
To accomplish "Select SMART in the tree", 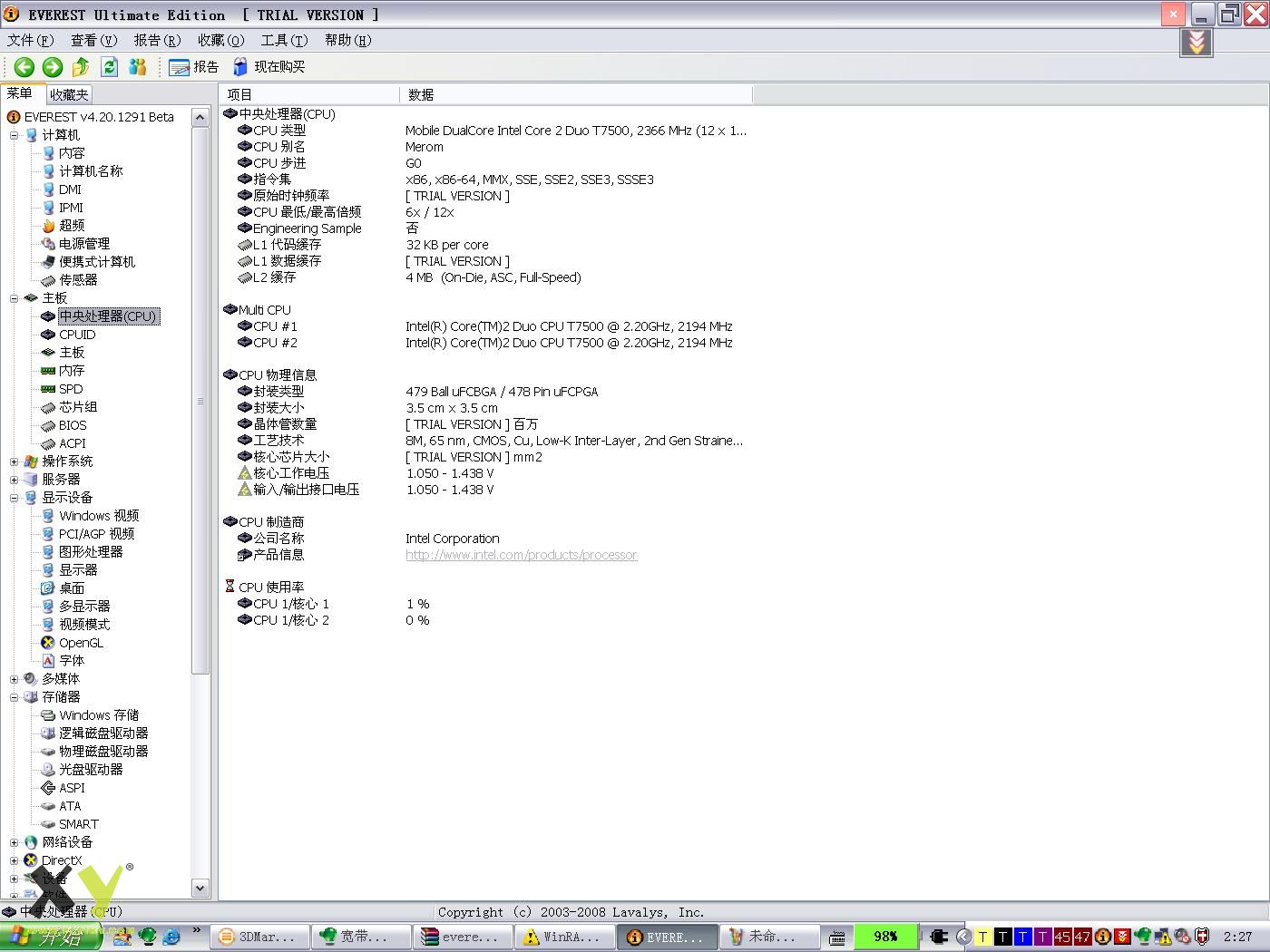I will tap(79, 824).
